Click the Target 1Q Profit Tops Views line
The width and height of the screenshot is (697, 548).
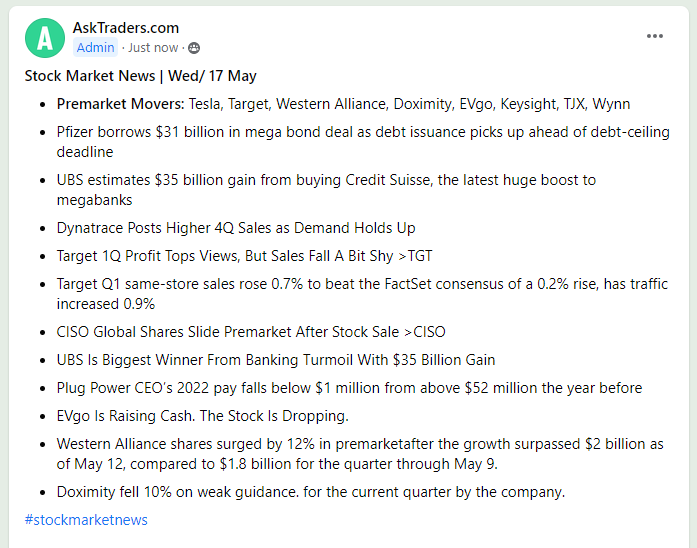pos(245,256)
